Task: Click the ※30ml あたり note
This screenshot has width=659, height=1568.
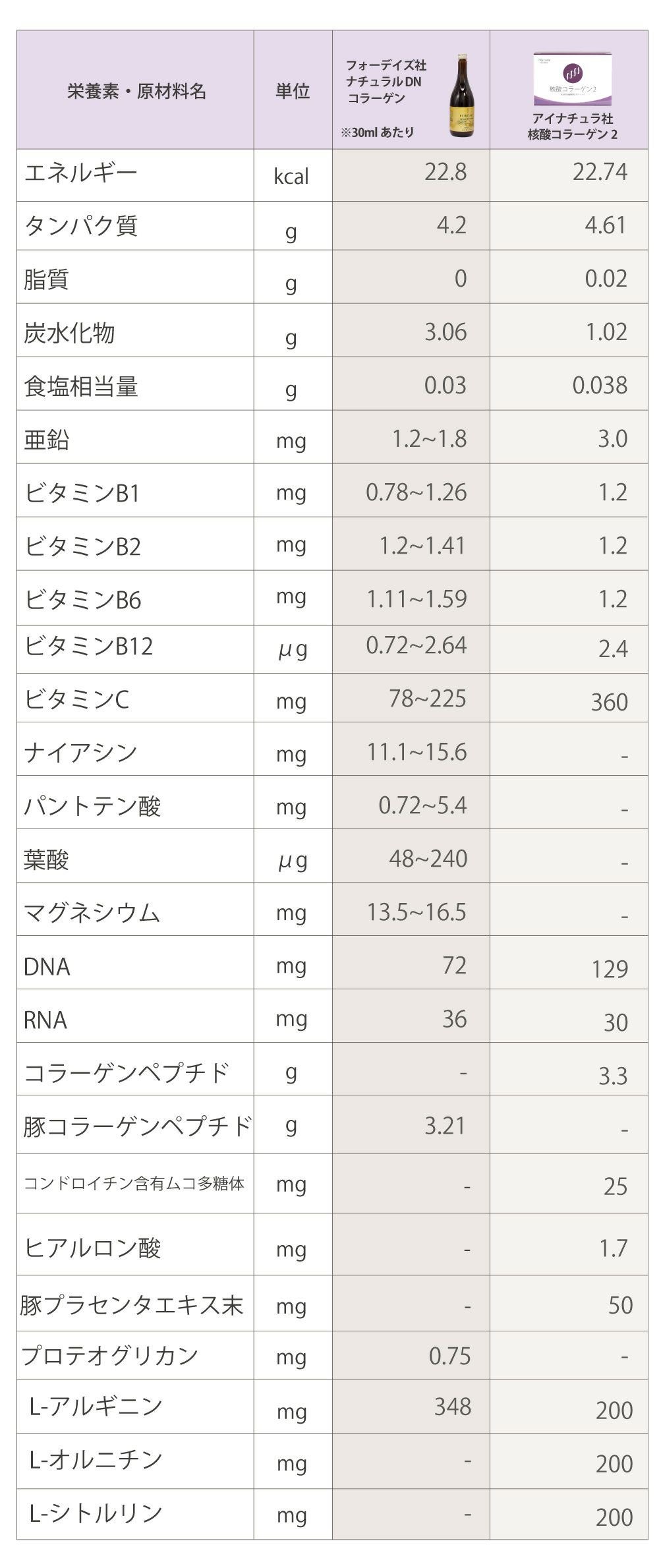Action: point(378,132)
